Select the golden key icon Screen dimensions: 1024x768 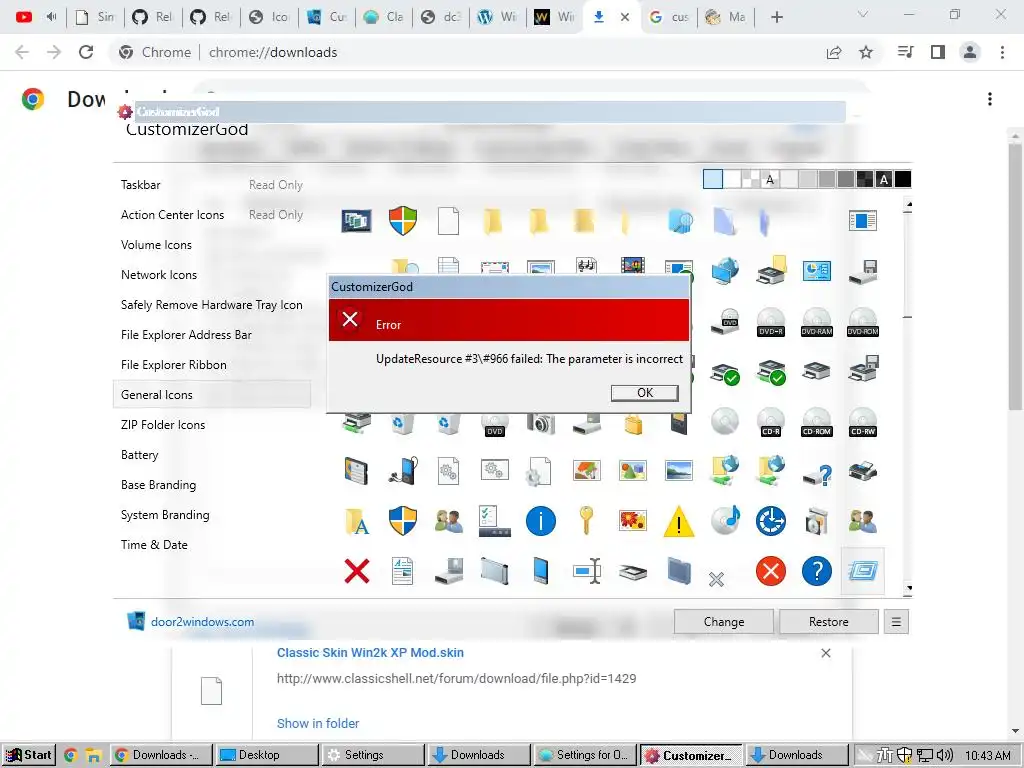pos(586,520)
